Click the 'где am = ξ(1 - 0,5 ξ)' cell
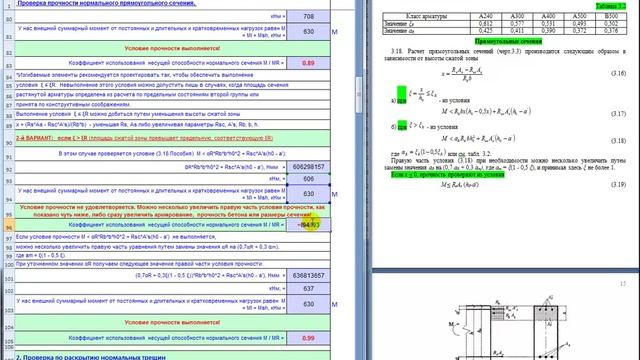Screen dimensions: 640x360 click(40, 256)
